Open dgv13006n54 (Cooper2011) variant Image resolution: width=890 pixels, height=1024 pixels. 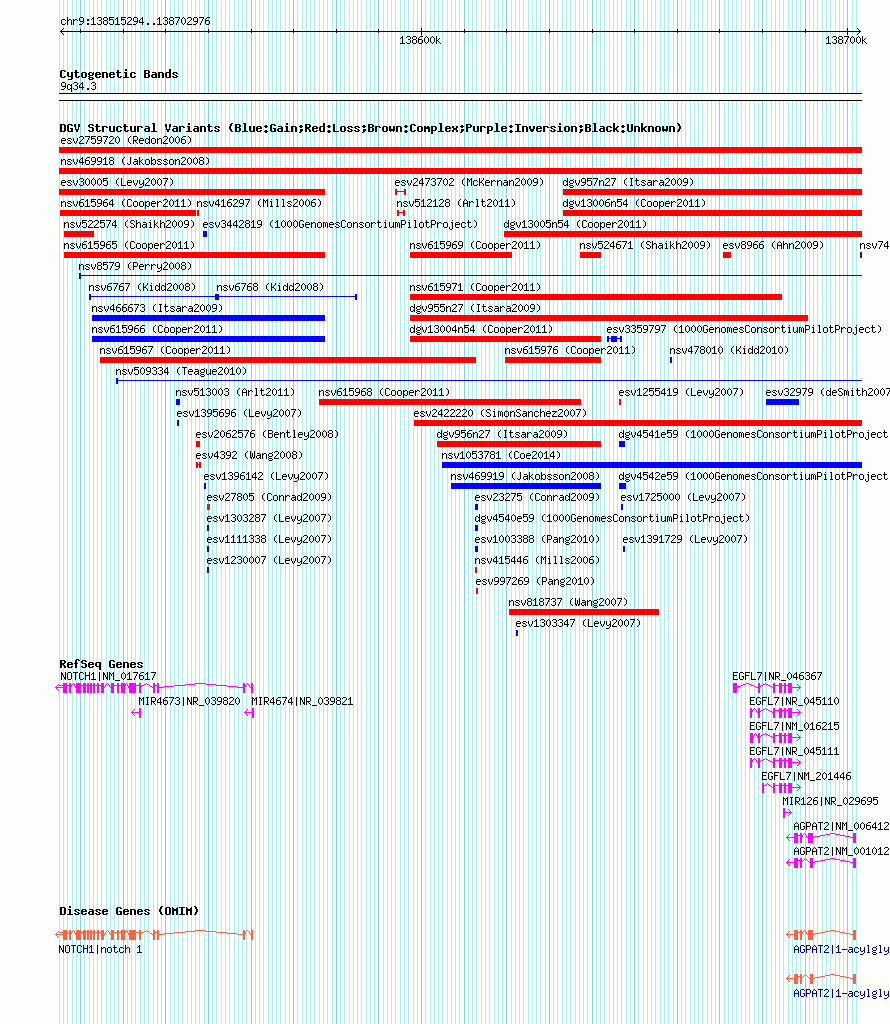pyautogui.click(x=634, y=203)
